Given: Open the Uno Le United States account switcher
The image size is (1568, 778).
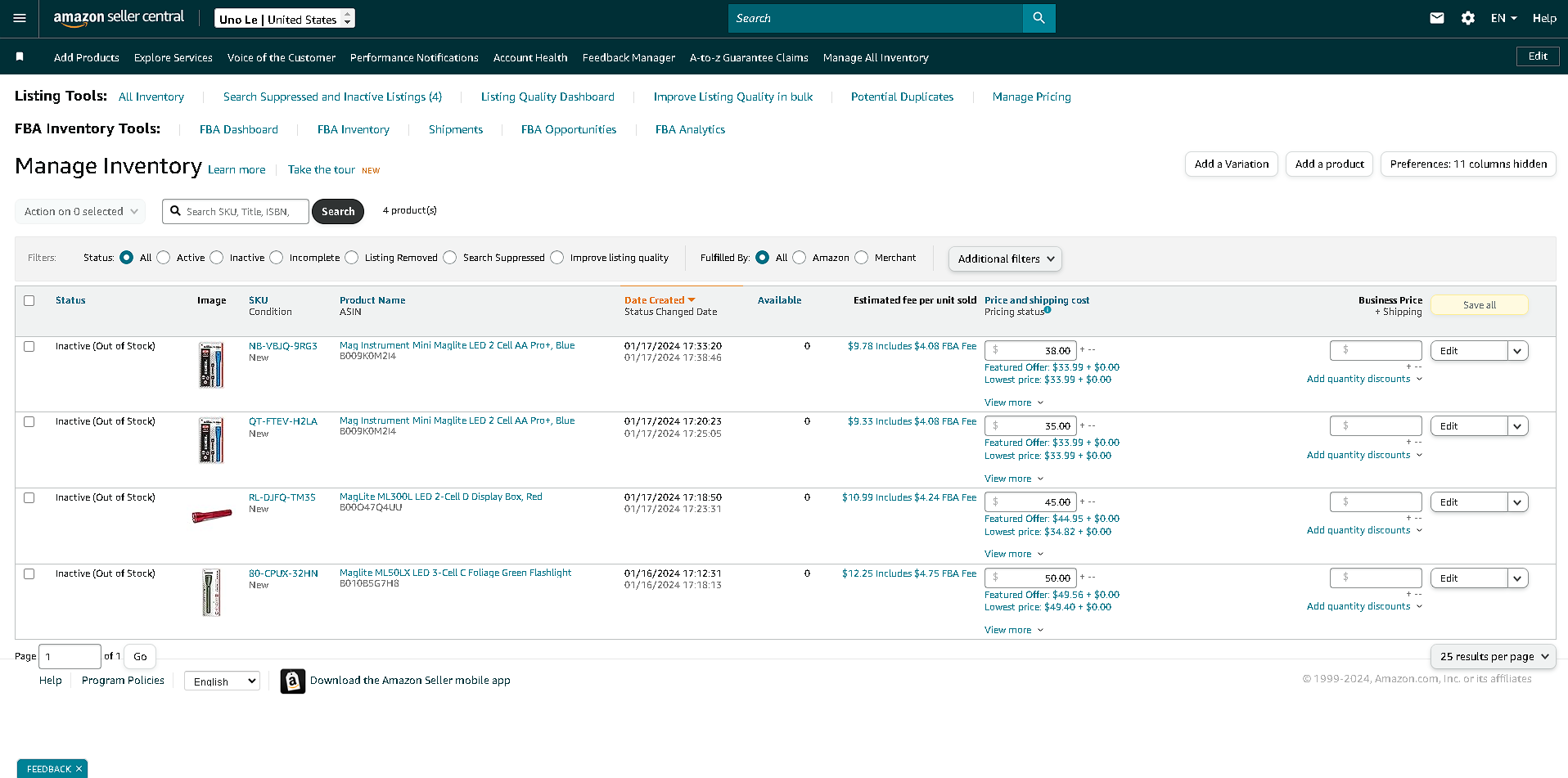Looking at the screenshot, I should tap(285, 19).
